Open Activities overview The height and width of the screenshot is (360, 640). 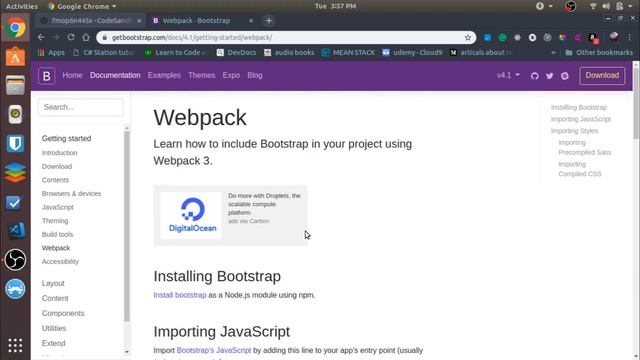click(x=22, y=6)
